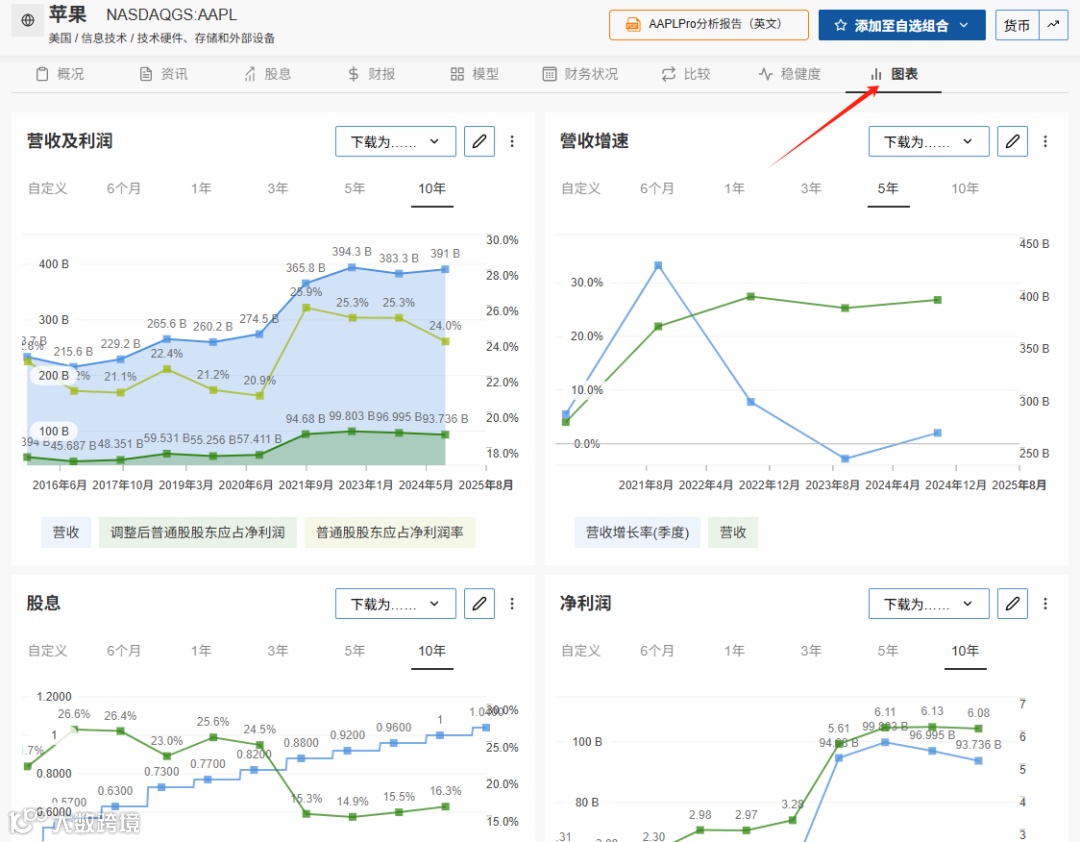Select 10年 range in 营收及利润 chart
Image resolution: width=1080 pixels, height=842 pixels.
click(x=432, y=188)
